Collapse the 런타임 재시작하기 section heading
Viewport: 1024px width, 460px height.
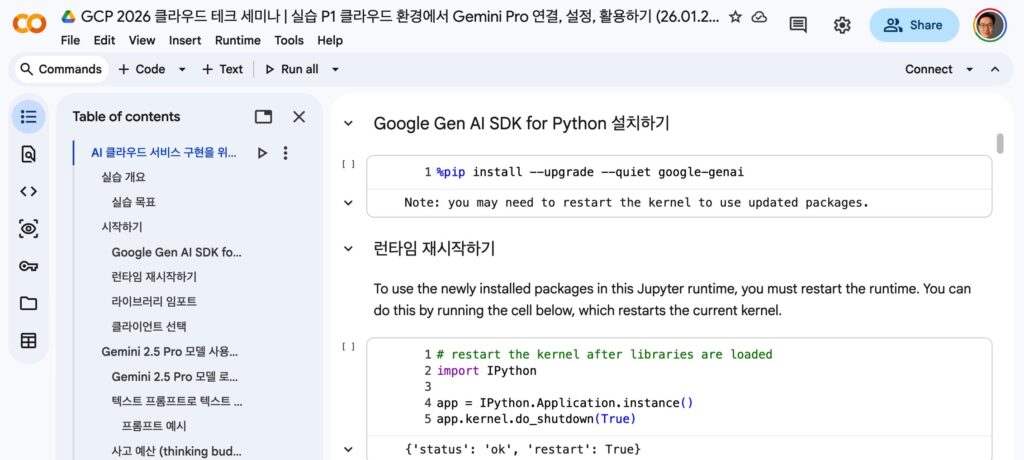point(349,249)
